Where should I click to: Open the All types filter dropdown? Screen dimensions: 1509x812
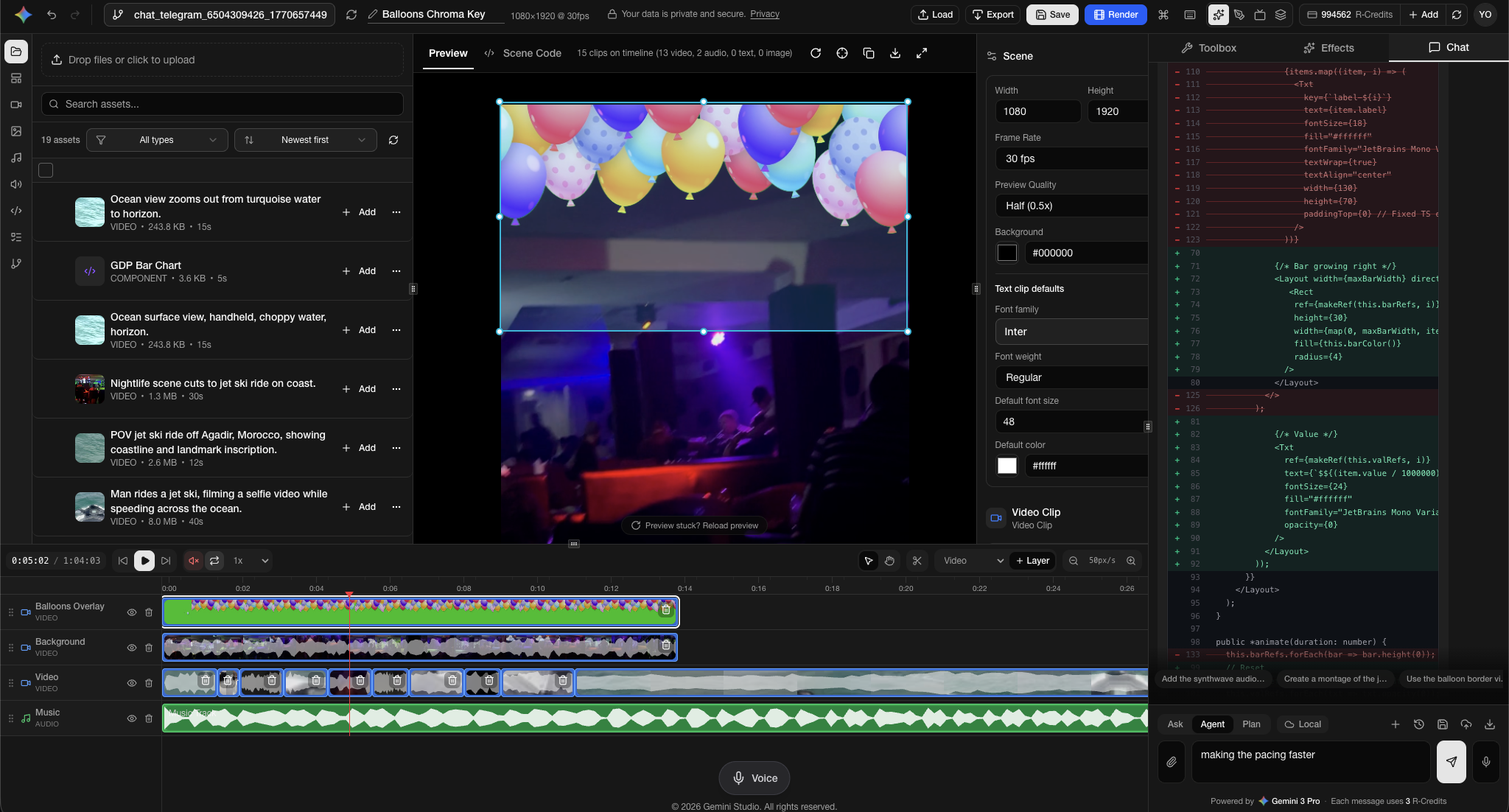pos(157,140)
